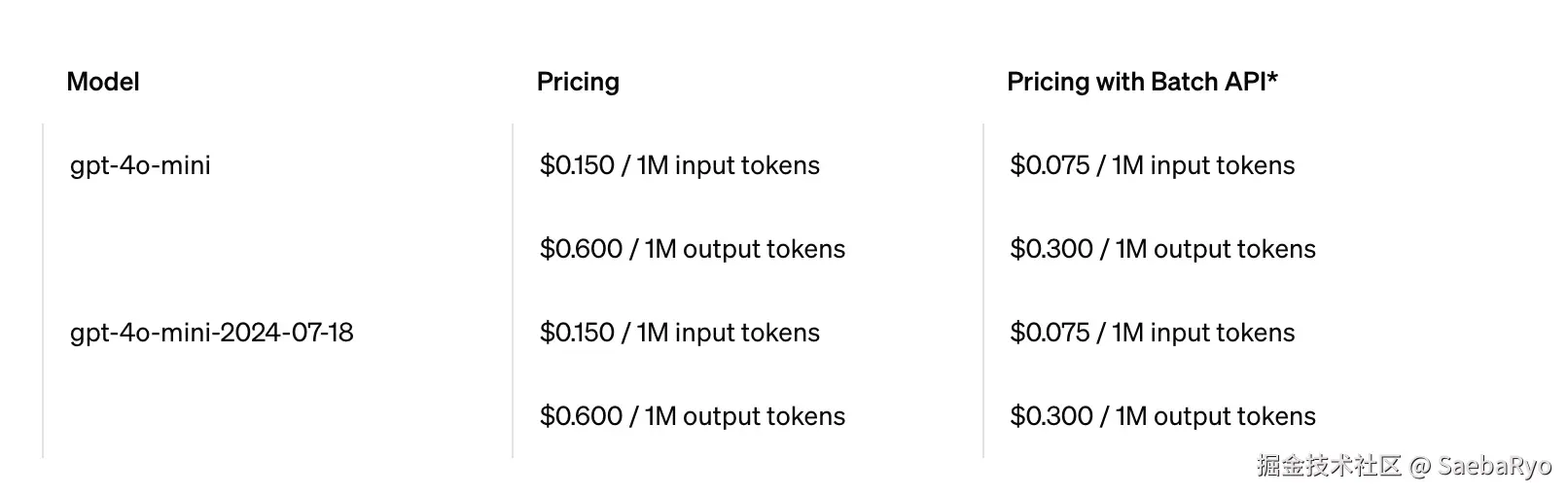The image size is (1568, 496).
Task: Click the Model column header
Action: pos(103,82)
